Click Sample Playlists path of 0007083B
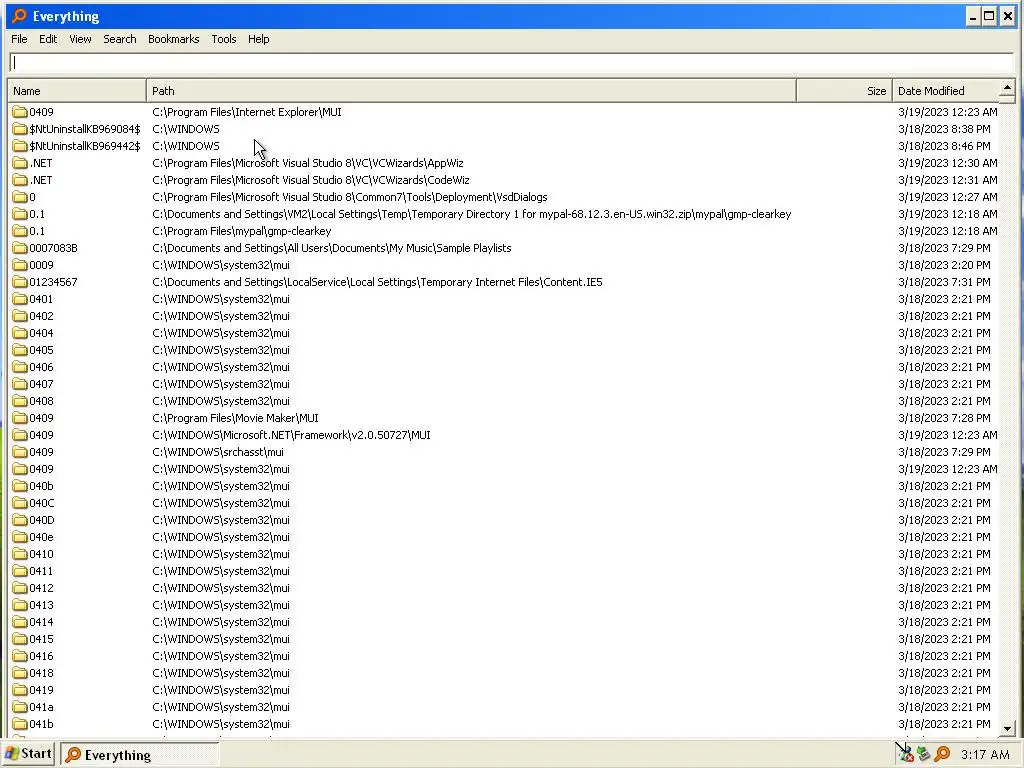 tap(332, 248)
